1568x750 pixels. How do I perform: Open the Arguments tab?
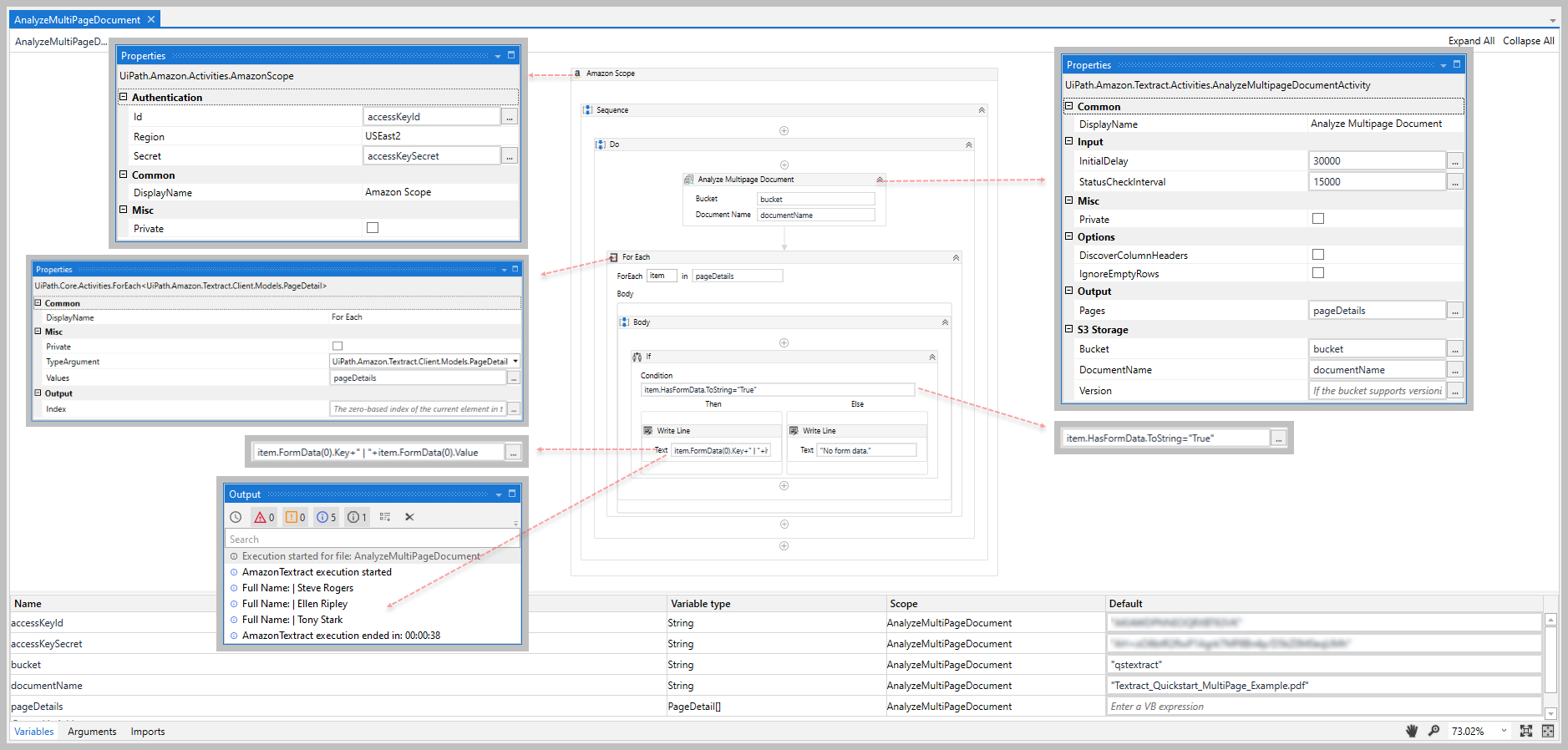coord(92,732)
